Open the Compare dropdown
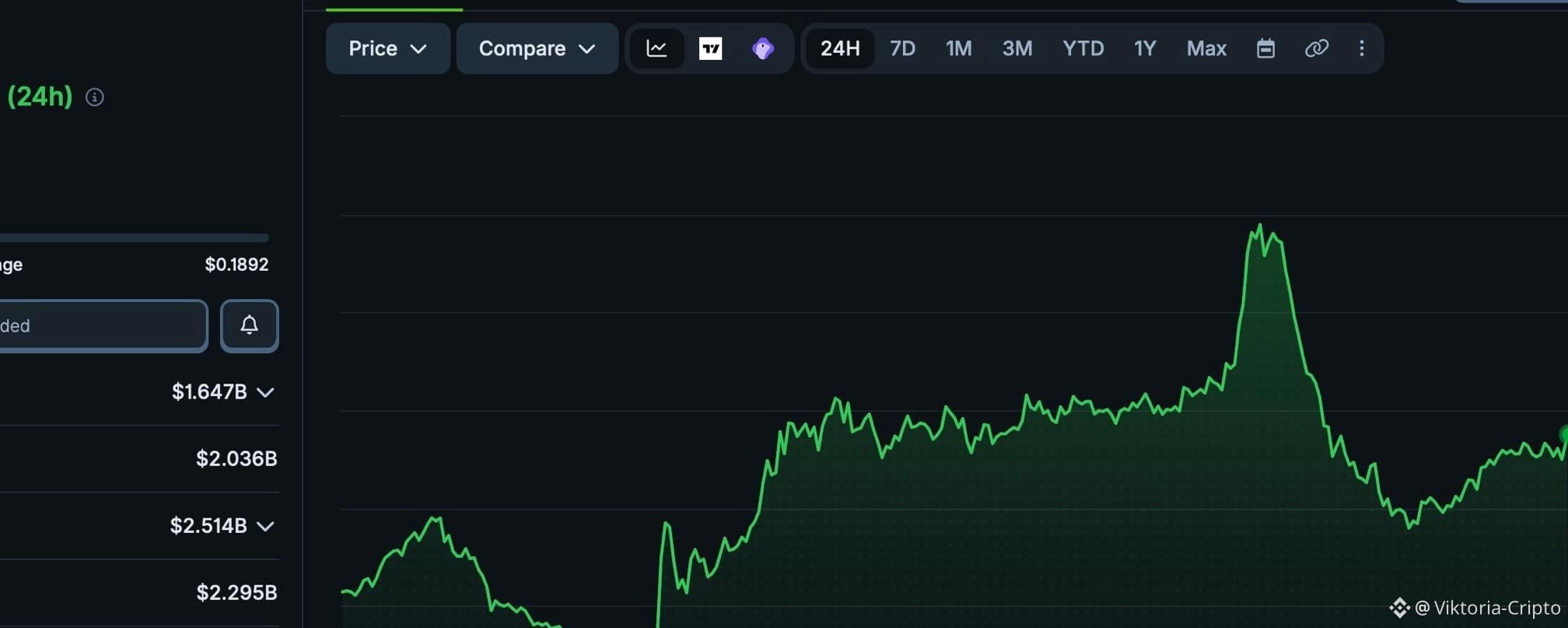This screenshot has height=628, width=1568. (537, 48)
